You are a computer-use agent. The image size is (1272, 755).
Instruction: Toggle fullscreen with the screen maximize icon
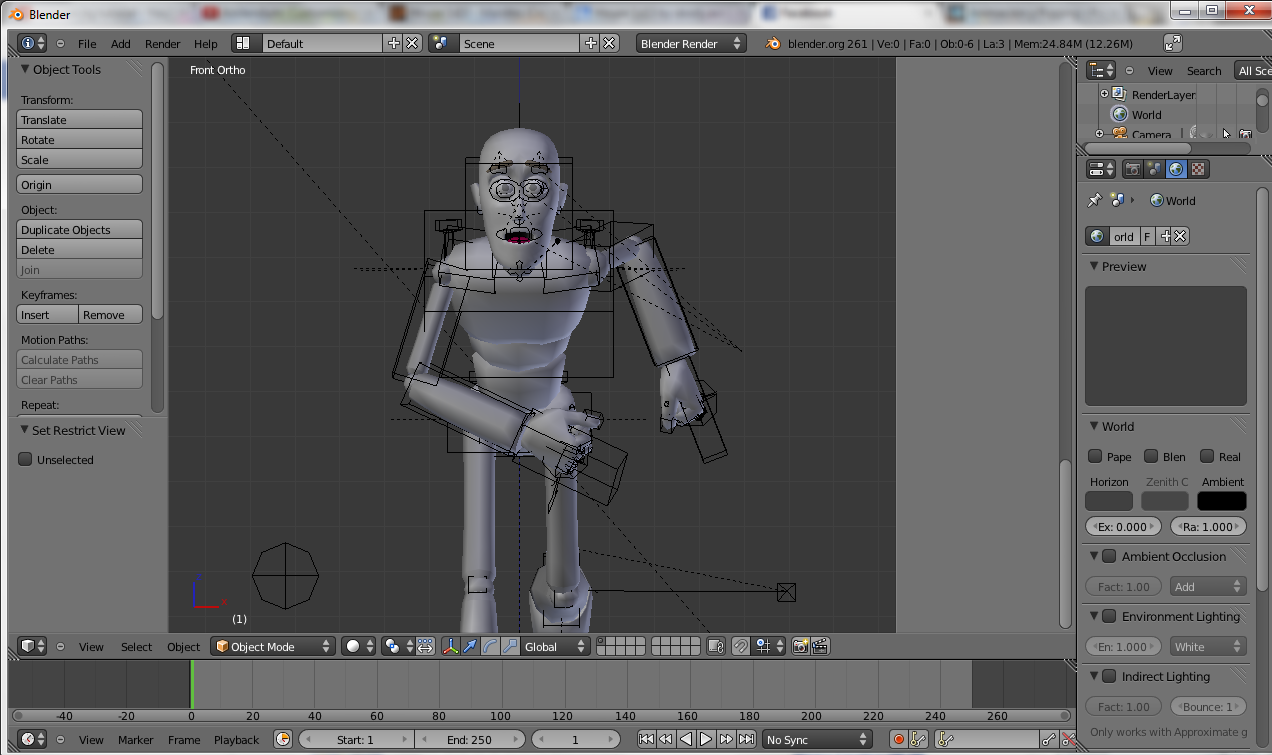click(1173, 43)
